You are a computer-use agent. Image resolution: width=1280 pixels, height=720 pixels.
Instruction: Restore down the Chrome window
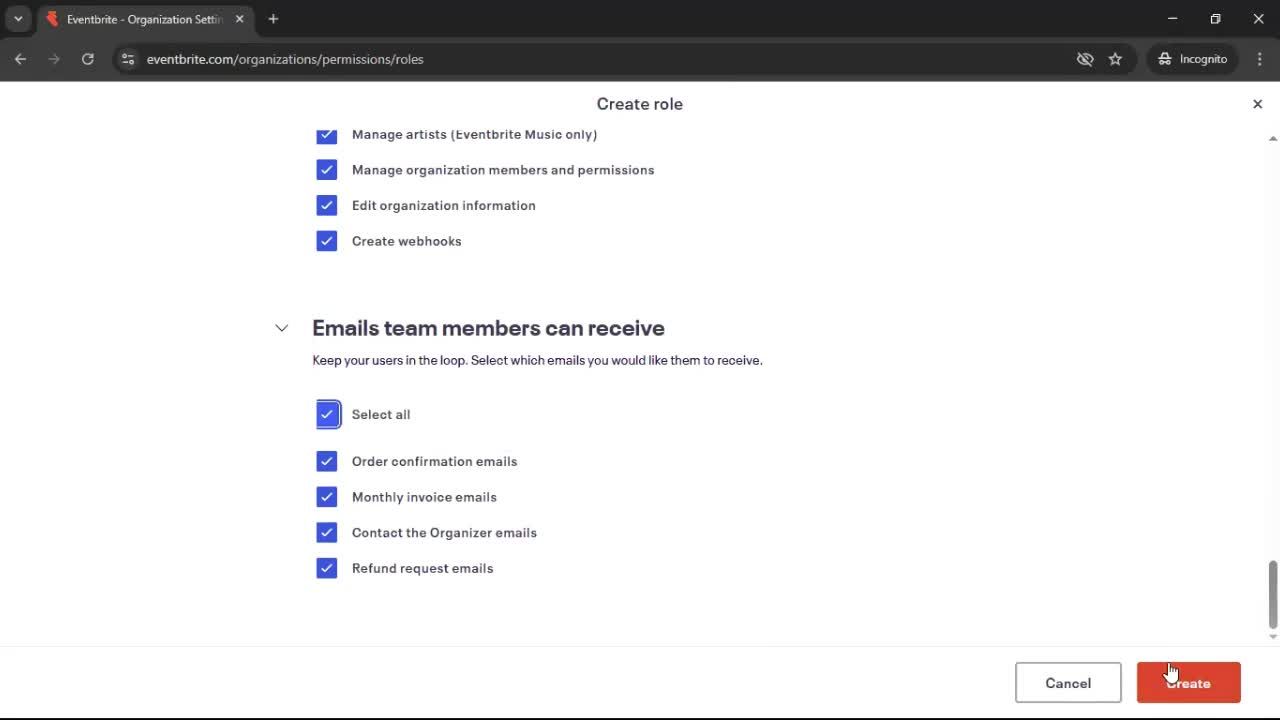pos(1216,19)
